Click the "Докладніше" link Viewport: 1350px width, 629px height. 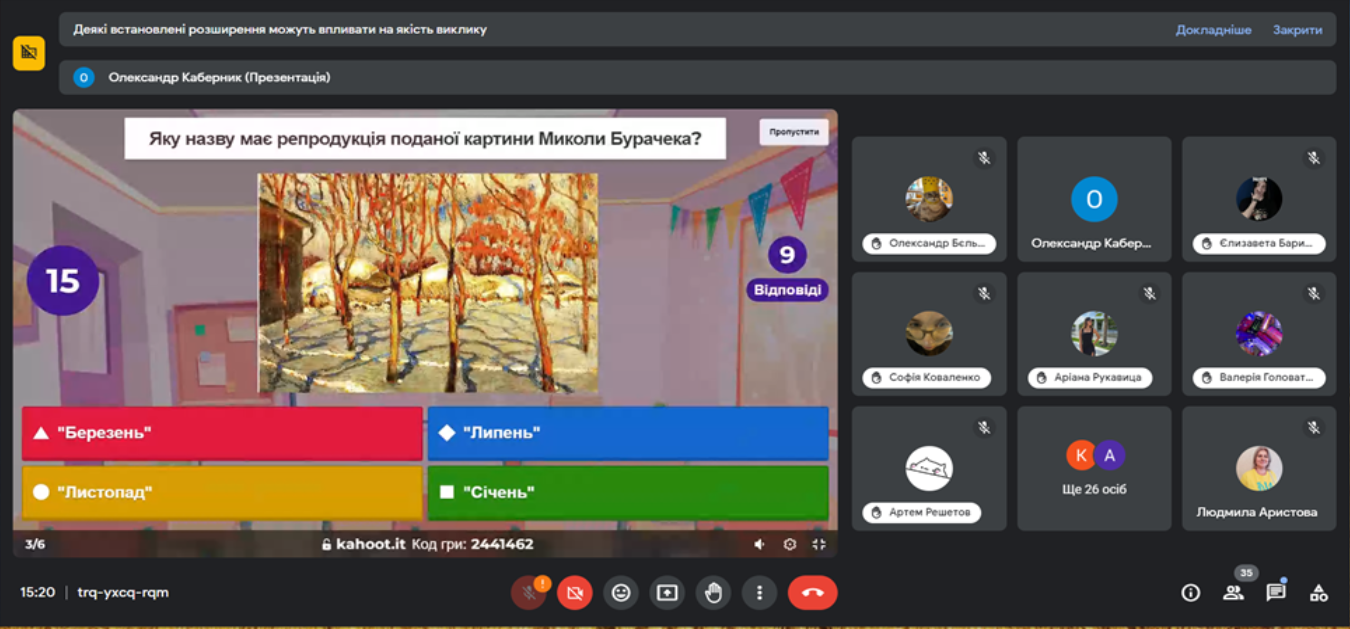tap(1213, 30)
